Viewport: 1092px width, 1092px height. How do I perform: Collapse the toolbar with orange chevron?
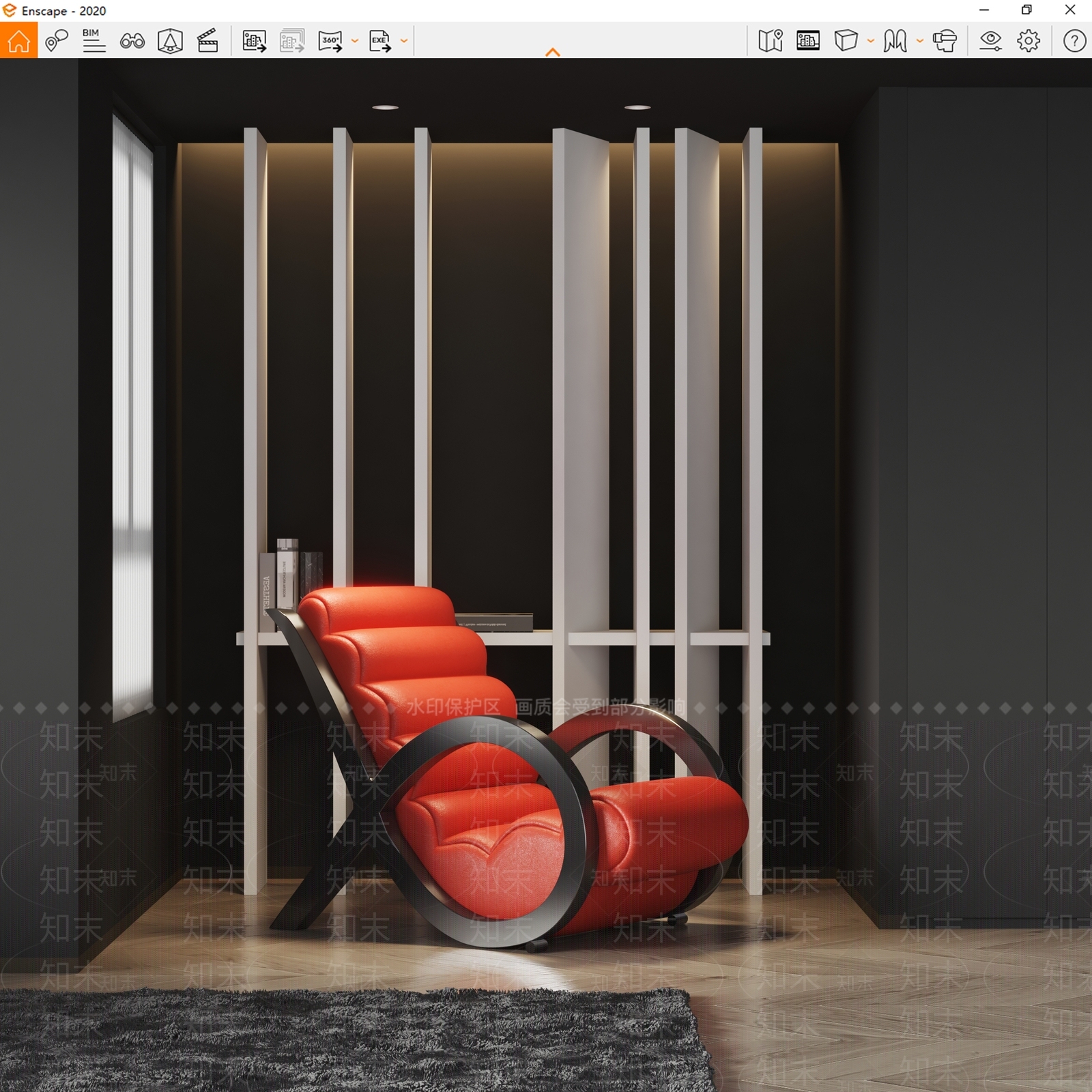[553, 52]
